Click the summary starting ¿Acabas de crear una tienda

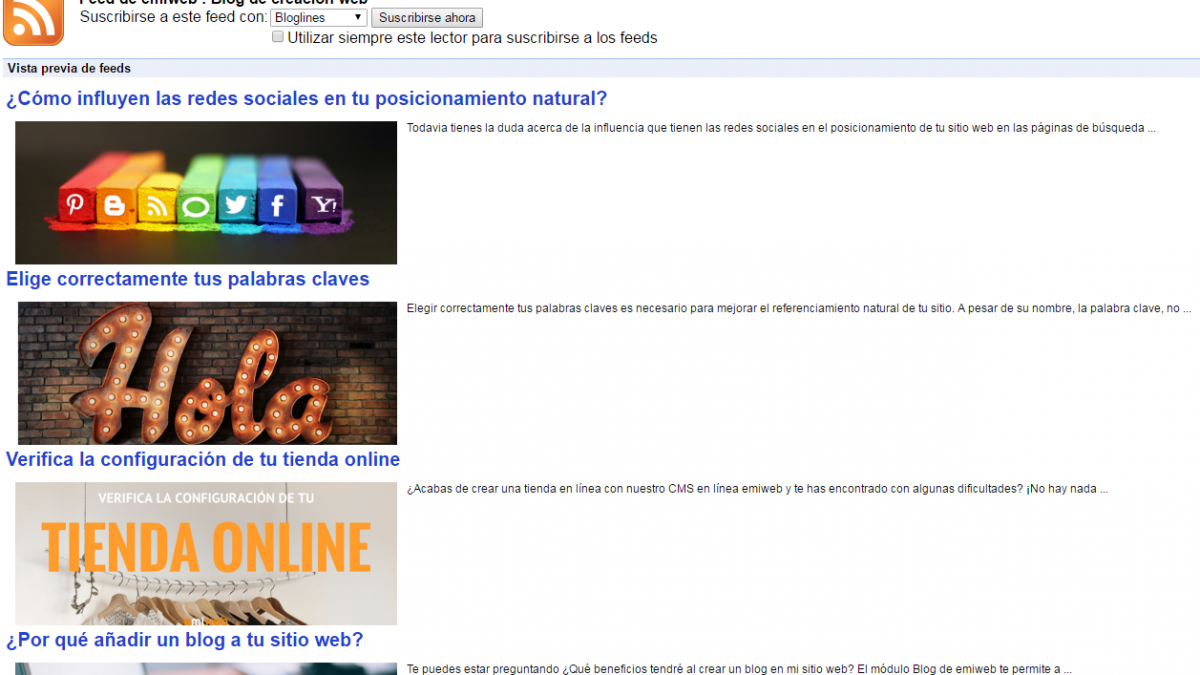click(757, 489)
